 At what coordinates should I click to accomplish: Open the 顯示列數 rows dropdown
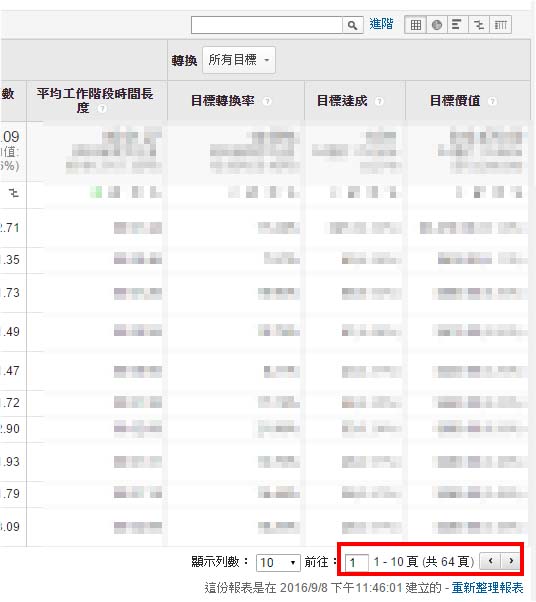(278, 563)
